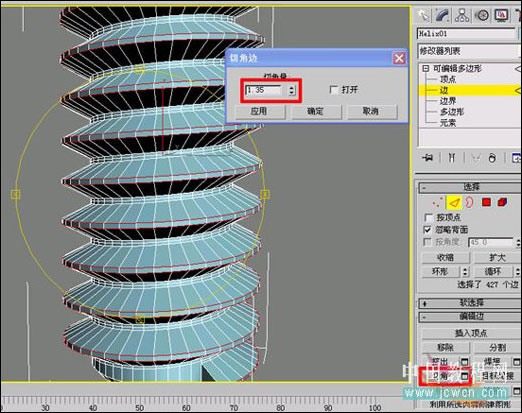Click the Pin Stack icon
The image size is (522, 413).
(x=428, y=158)
